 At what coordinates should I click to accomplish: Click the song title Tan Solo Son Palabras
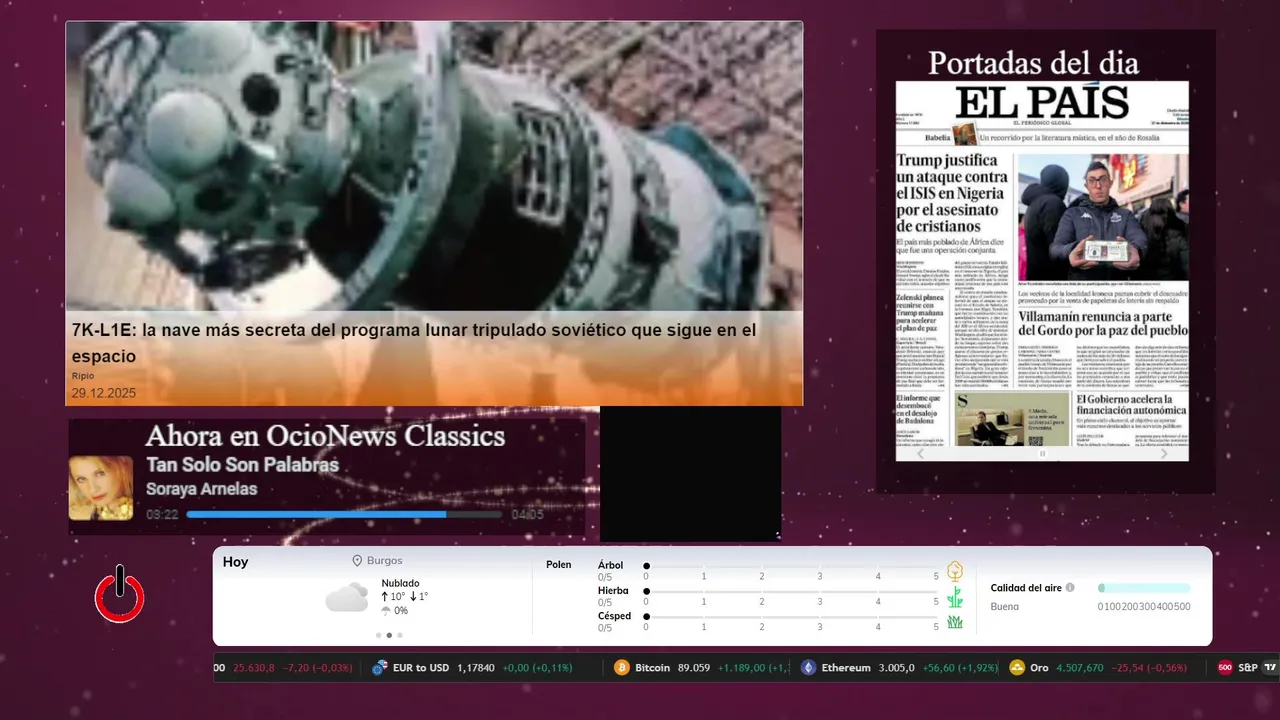(242, 465)
